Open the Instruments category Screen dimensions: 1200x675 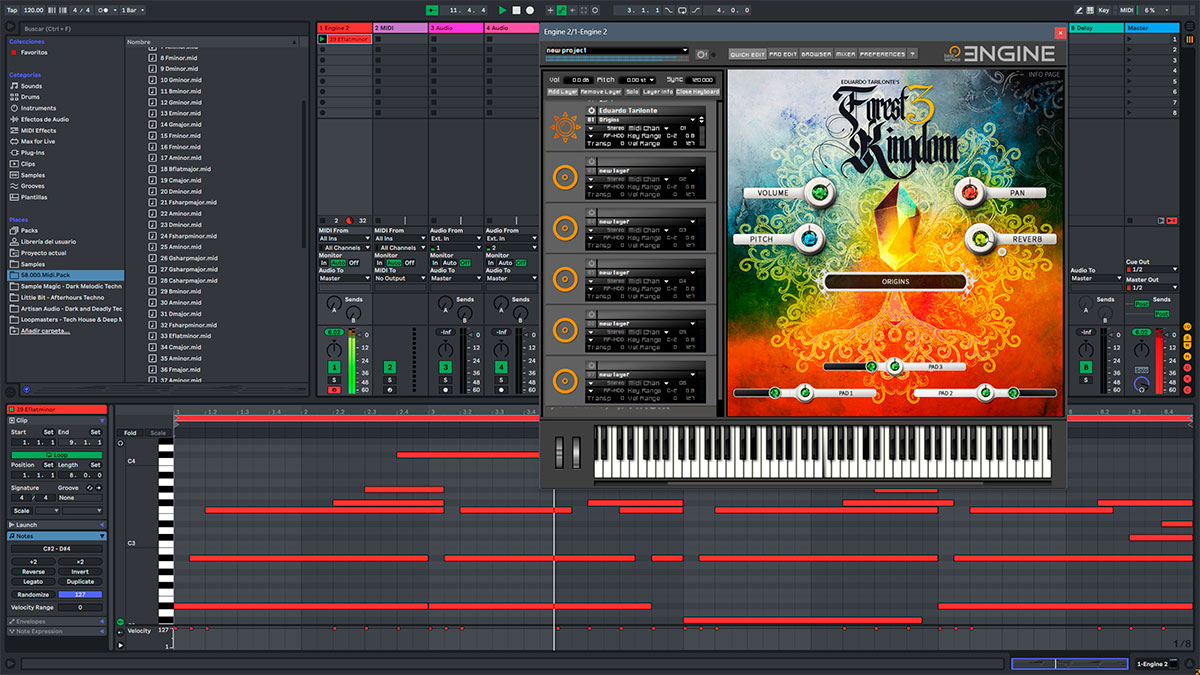point(38,108)
